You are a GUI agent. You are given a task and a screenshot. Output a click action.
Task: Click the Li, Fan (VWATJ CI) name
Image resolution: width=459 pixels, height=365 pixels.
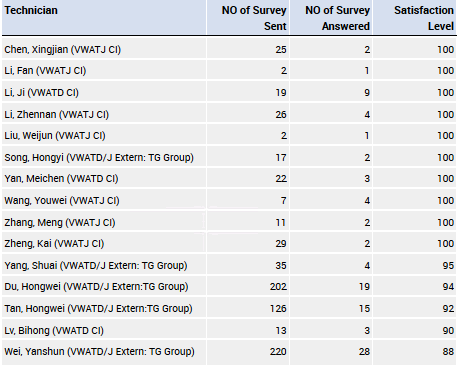point(45,71)
